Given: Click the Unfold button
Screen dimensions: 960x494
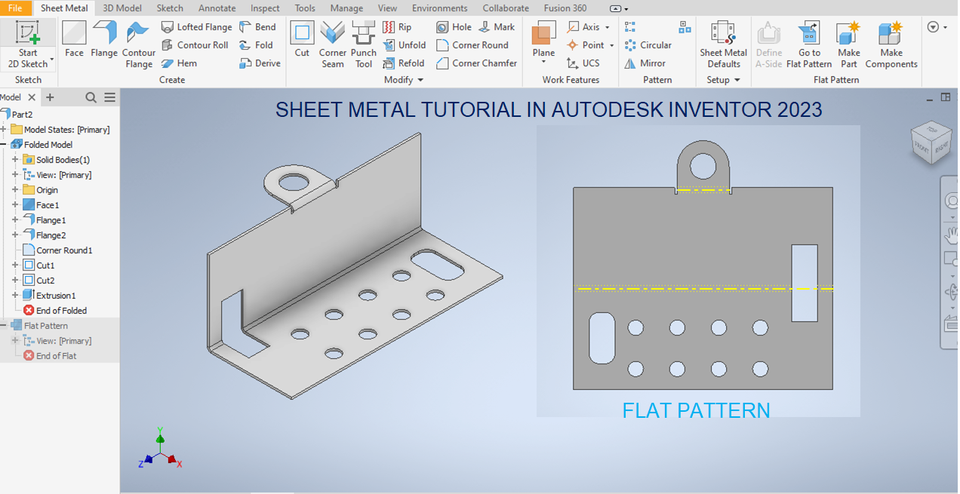Looking at the screenshot, I should [403, 45].
